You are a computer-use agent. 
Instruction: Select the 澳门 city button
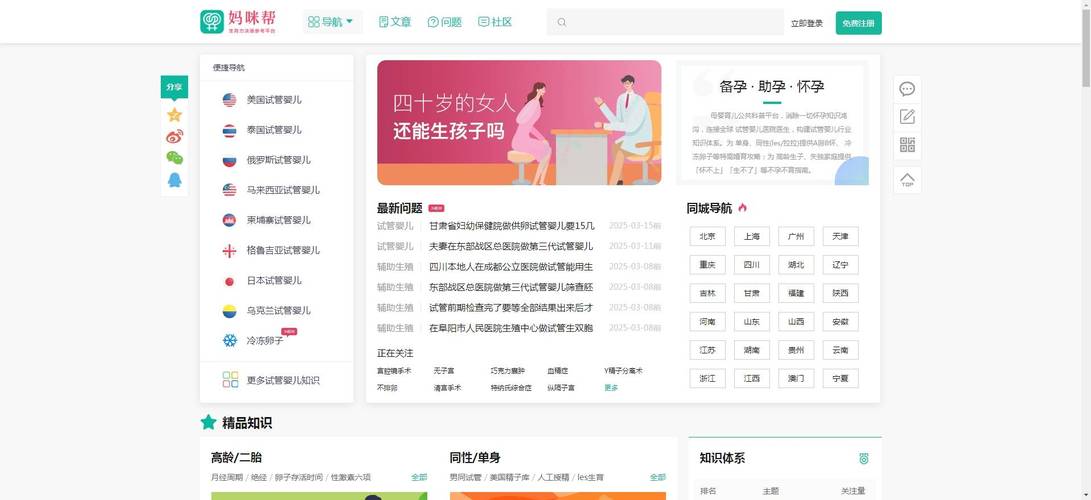point(796,379)
